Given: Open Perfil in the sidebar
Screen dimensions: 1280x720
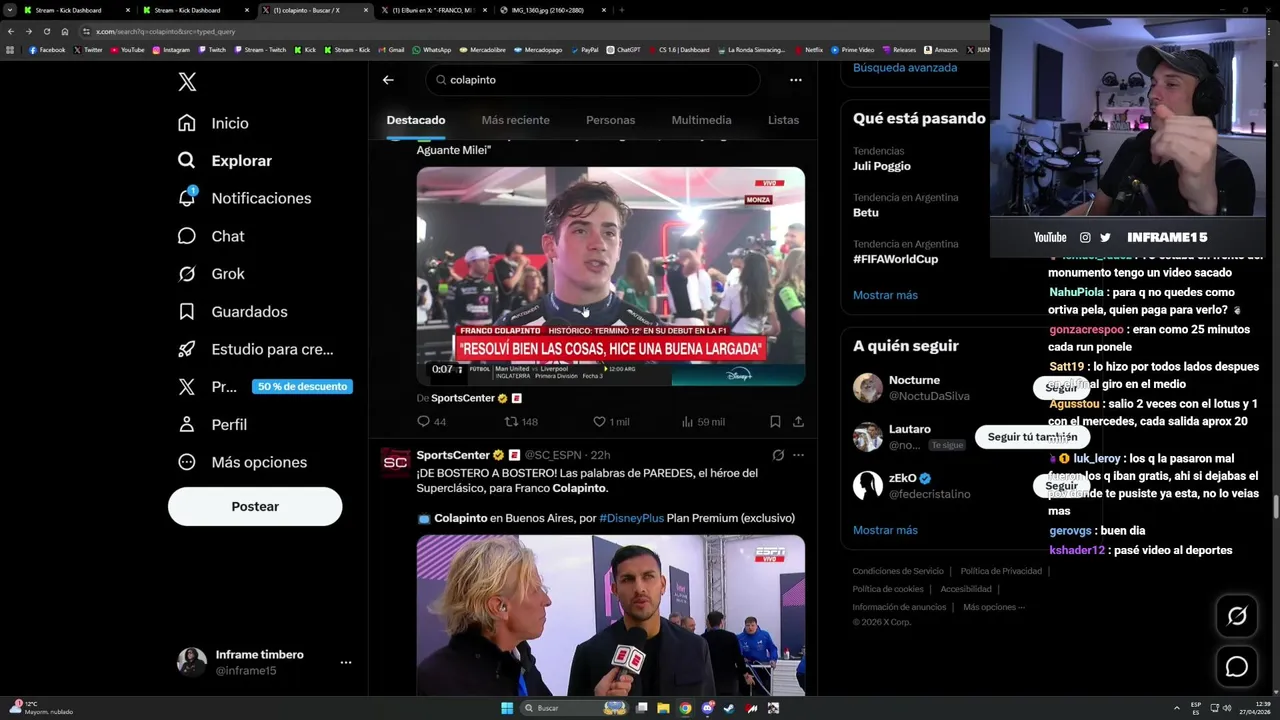Looking at the screenshot, I should pos(212,424).
